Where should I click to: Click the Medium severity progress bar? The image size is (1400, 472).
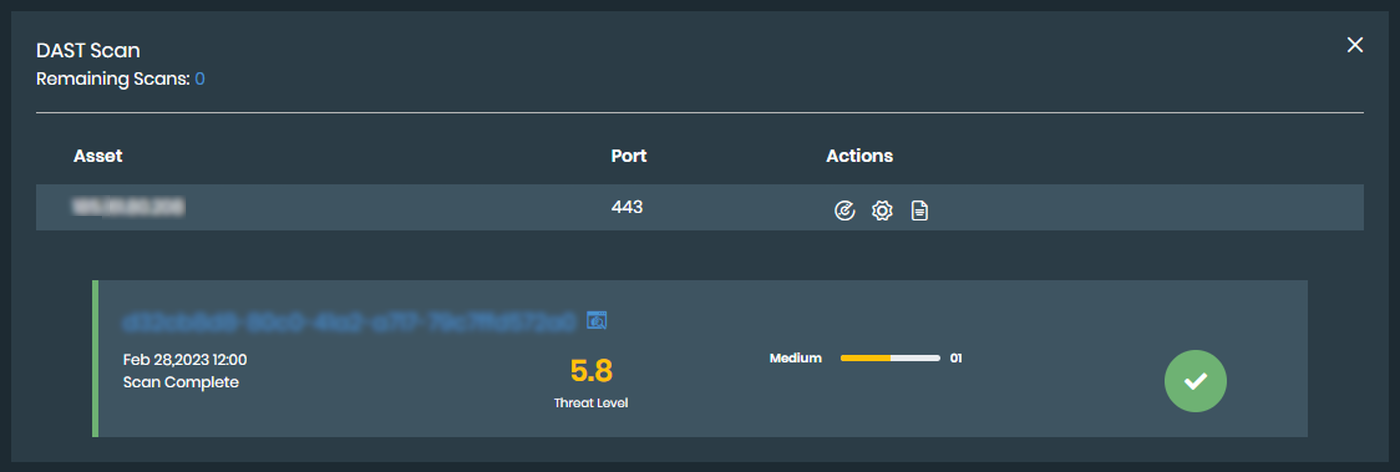[x=890, y=358]
